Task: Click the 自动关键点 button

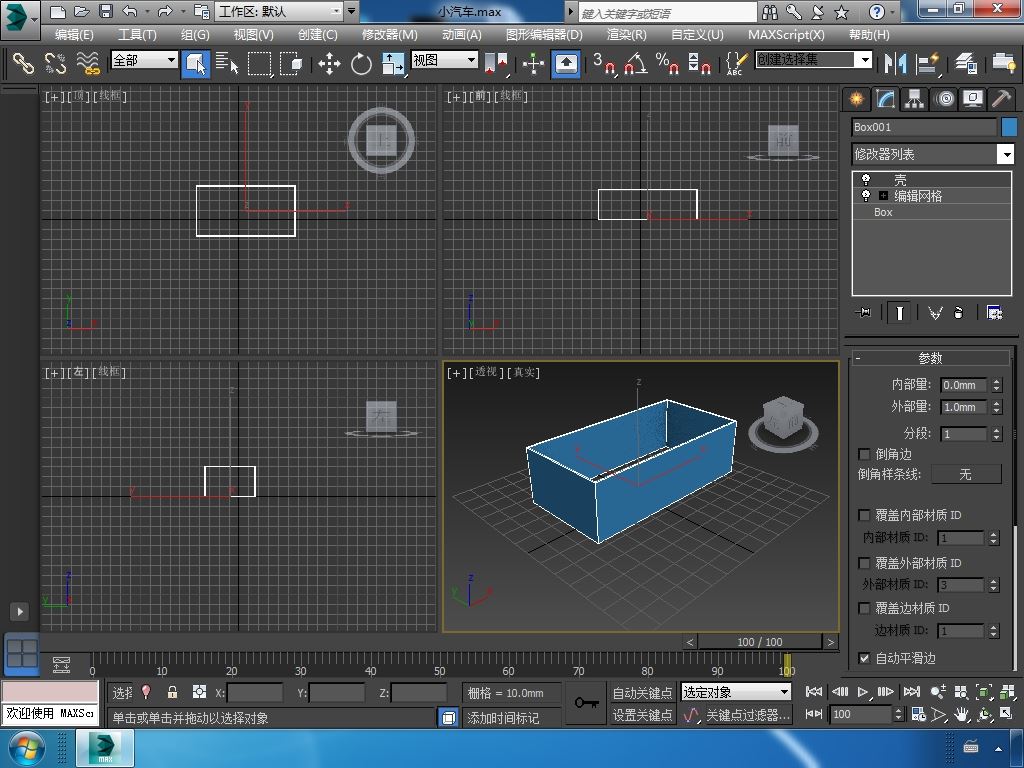Action: pos(642,693)
